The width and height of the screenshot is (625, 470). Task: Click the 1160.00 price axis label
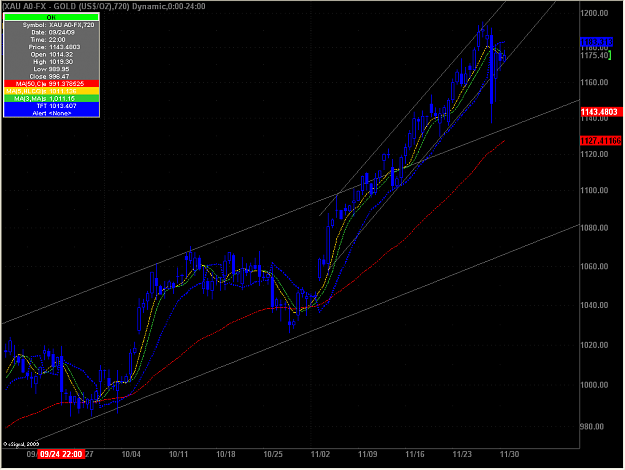click(594, 83)
